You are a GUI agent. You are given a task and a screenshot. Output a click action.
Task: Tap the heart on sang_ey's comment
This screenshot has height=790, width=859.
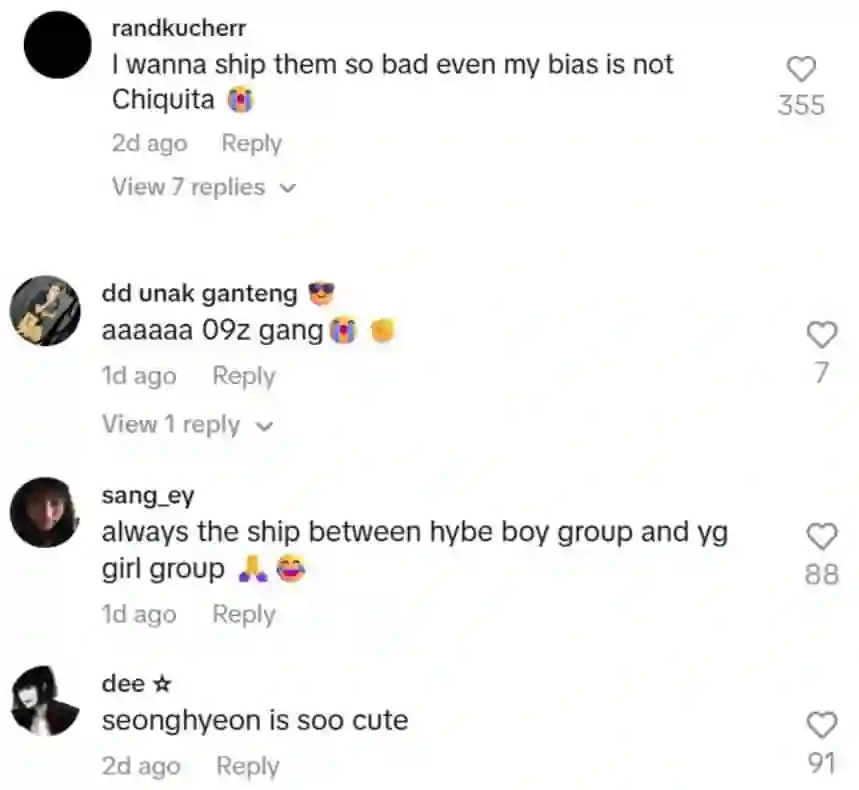click(x=822, y=536)
